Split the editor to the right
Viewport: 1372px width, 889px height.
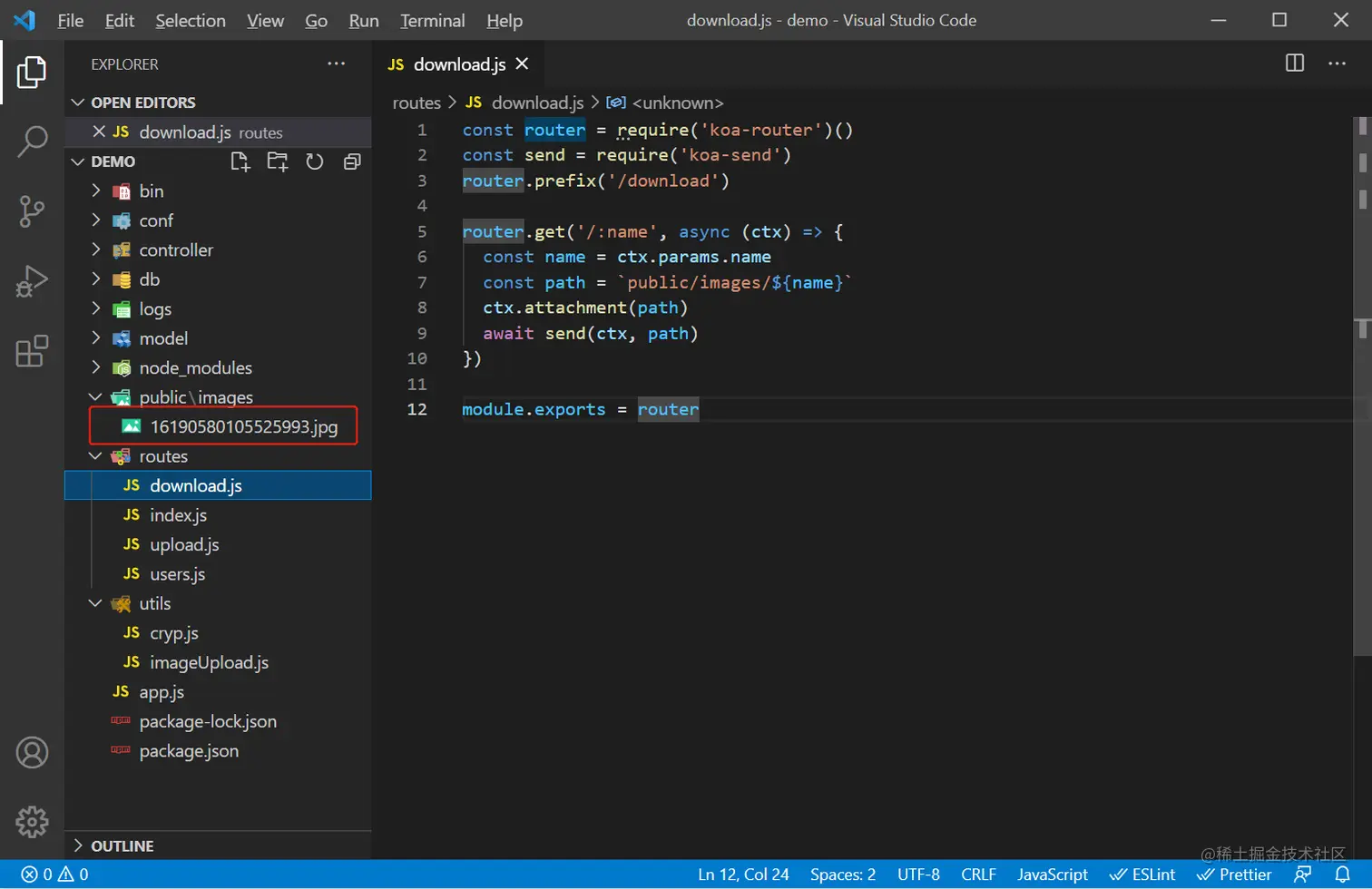click(x=1295, y=63)
